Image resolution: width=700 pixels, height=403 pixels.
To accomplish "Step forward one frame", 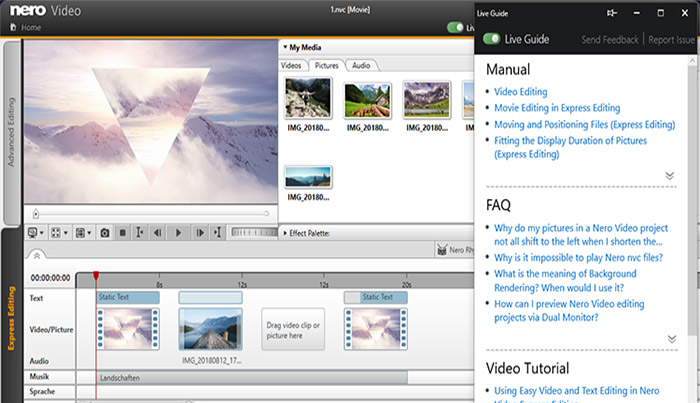I will 200,233.
